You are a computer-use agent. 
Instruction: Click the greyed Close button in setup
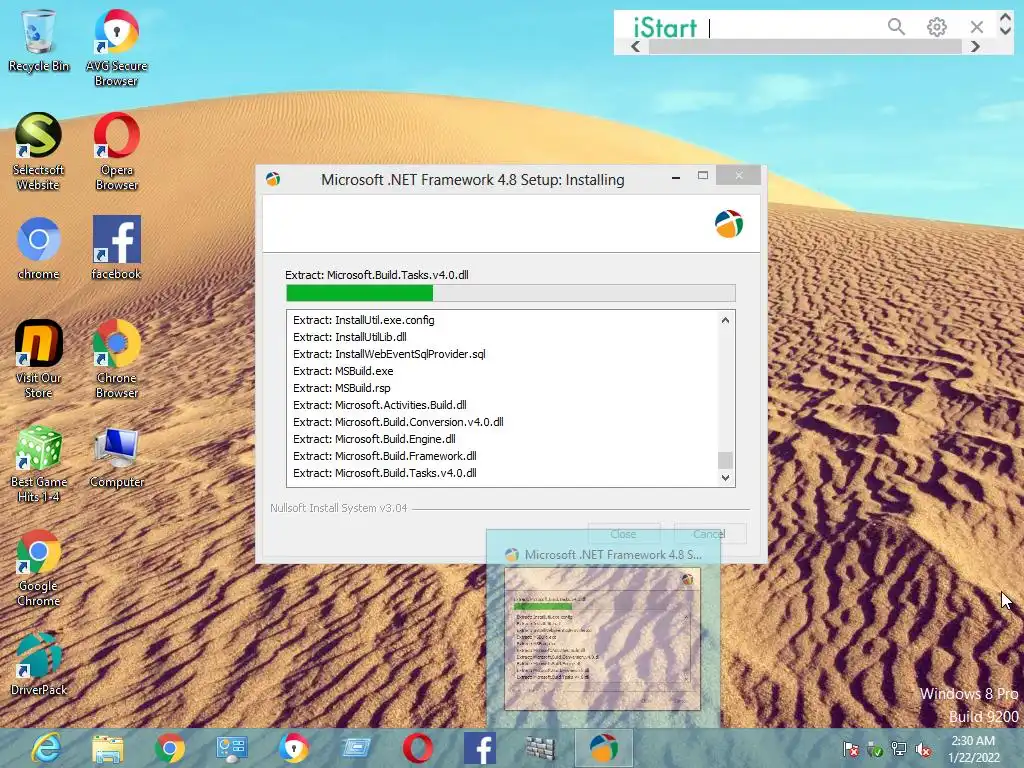coord(624,534)
